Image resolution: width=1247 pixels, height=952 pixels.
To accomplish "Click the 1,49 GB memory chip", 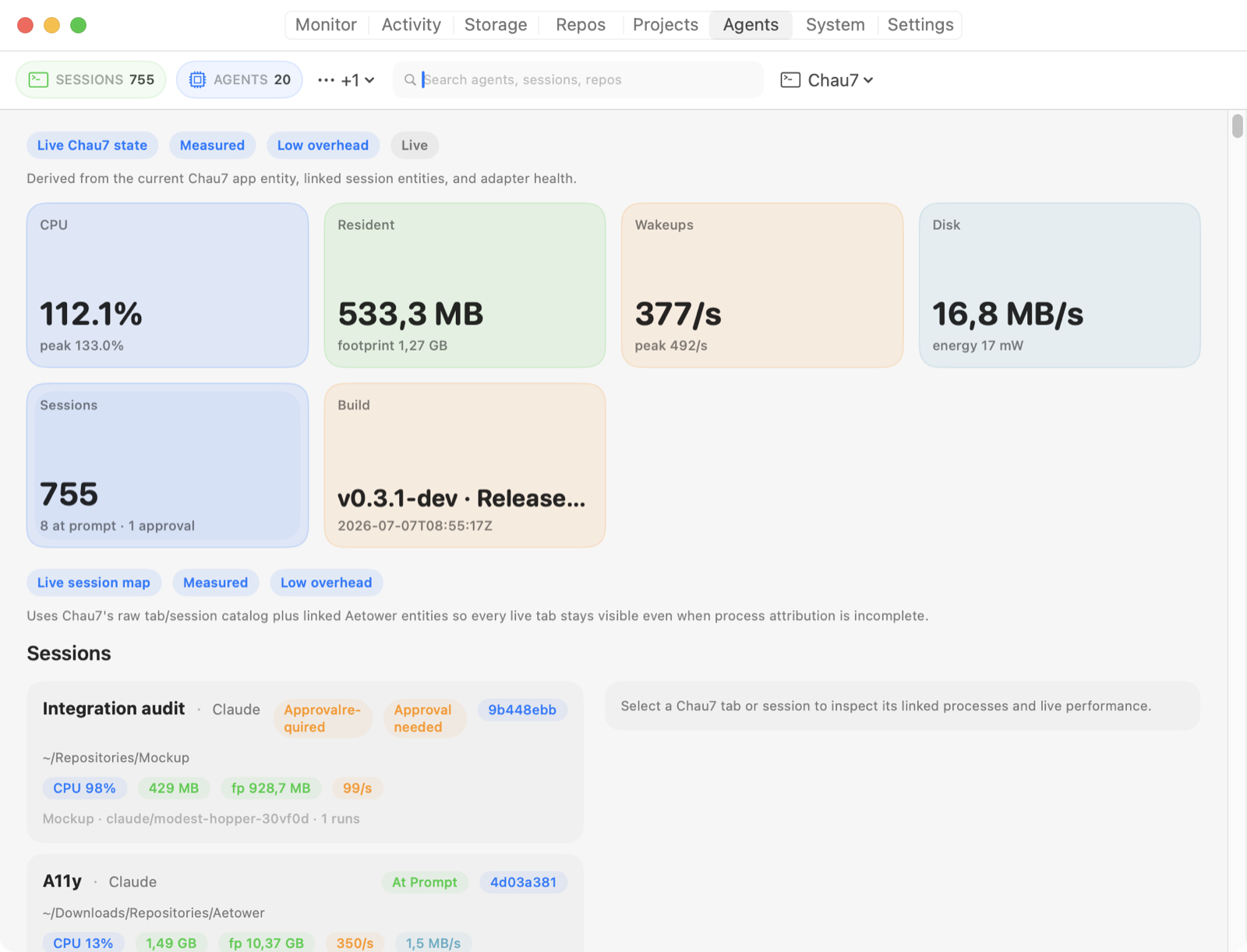I will tap(171, 943).
